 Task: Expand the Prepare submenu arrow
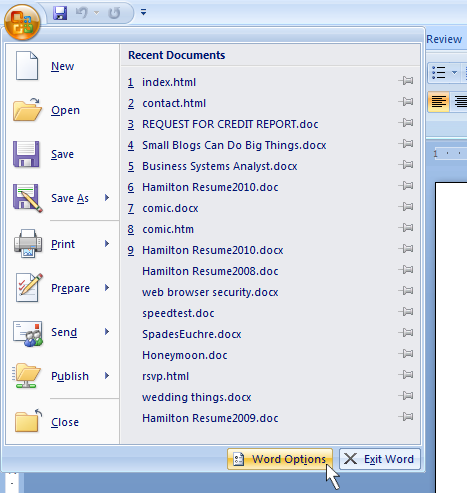coord(107,287)
